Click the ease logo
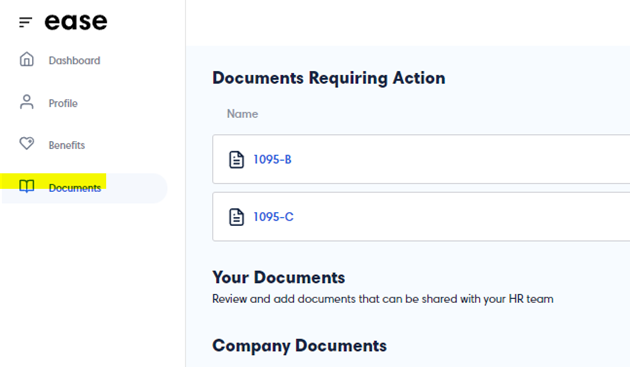Screen dimensions: 630x367 tap(76, 22)
